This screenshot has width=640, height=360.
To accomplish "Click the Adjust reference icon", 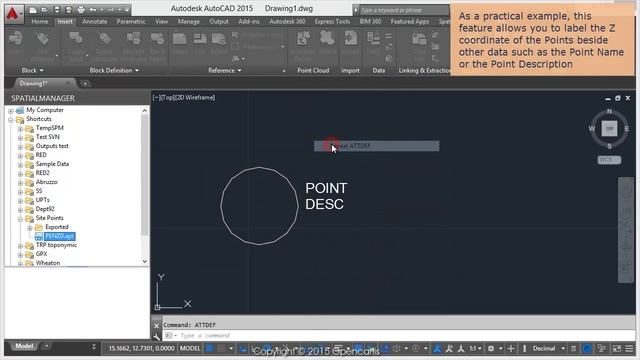I will point(219,39).
